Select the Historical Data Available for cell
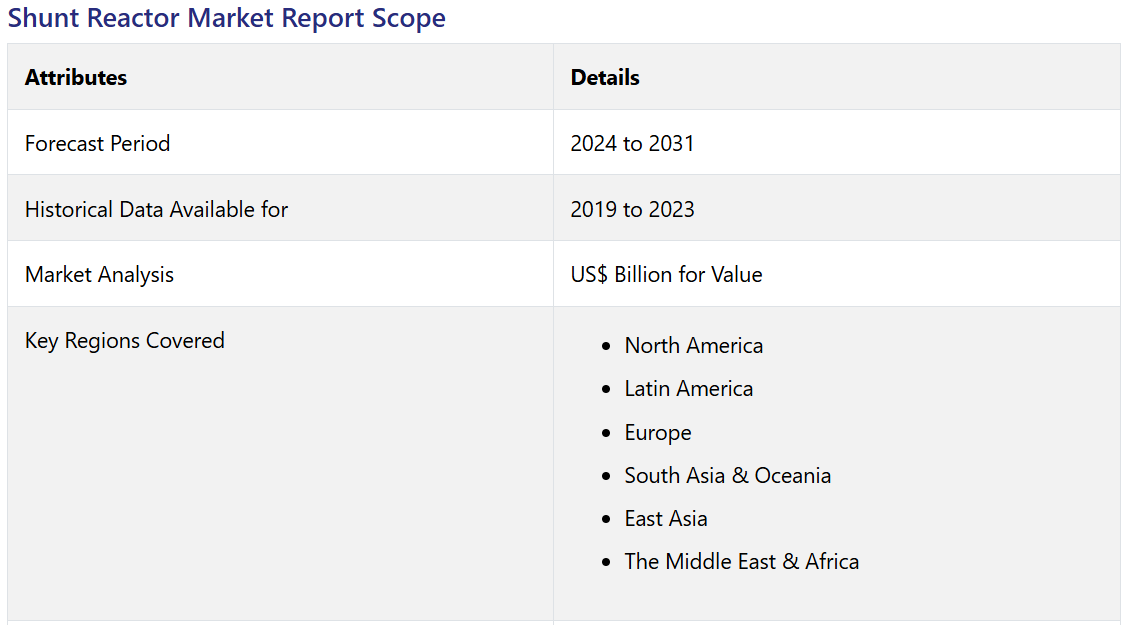The height and width of the screenshot is (625, 1129). (156, 209)
